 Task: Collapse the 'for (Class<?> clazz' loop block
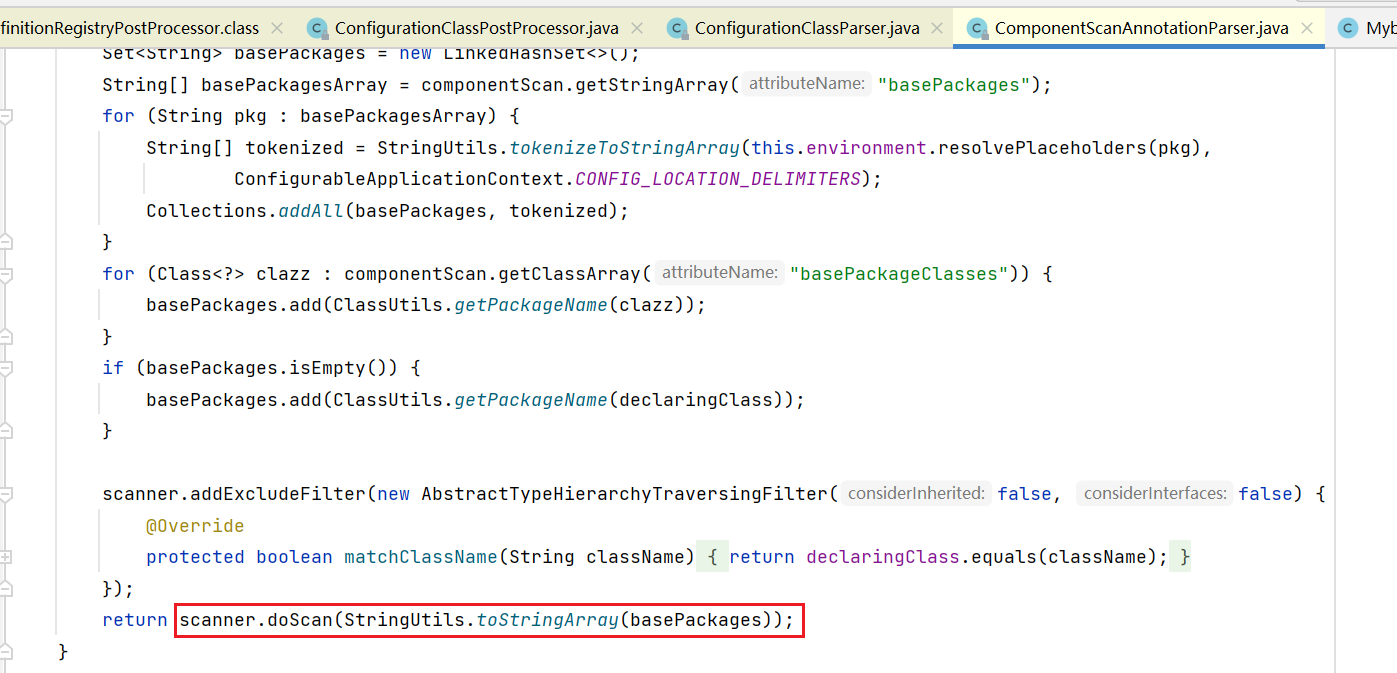(6, 274)
